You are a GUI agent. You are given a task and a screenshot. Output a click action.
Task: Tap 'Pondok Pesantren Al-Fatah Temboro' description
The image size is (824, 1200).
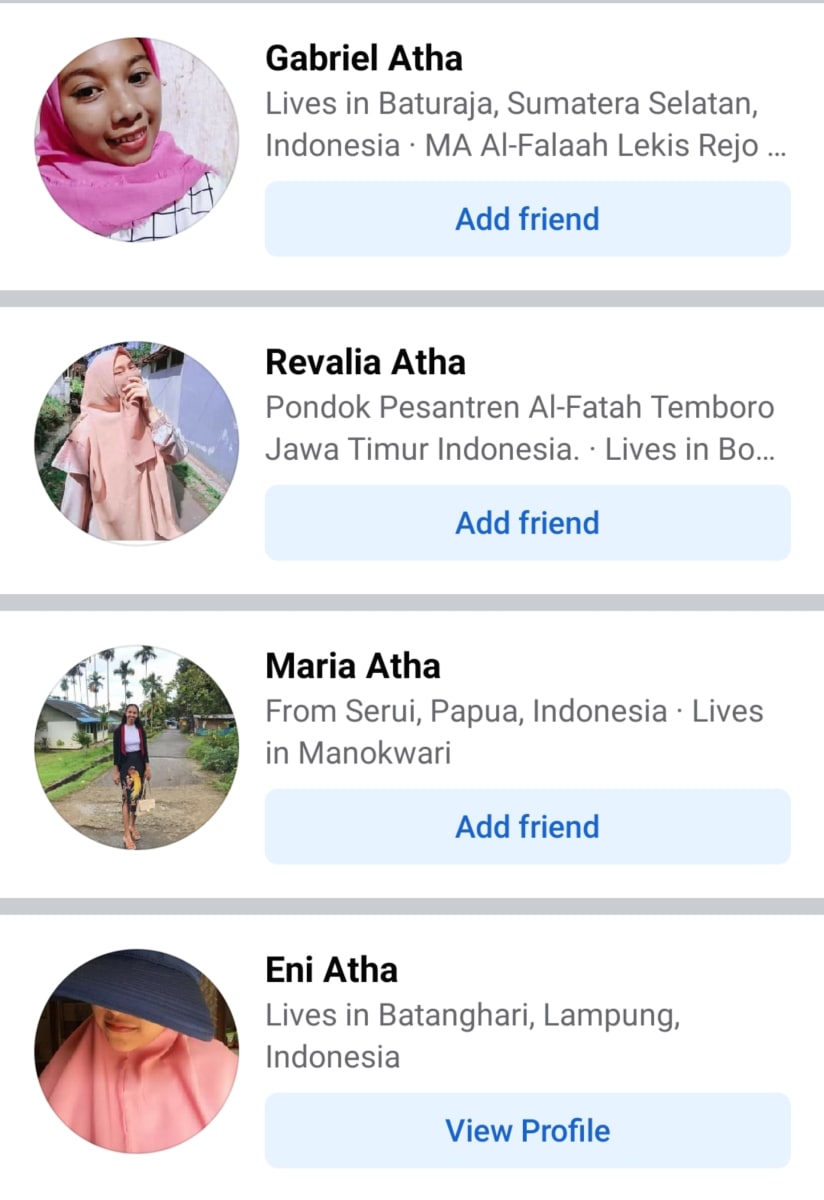520,408
